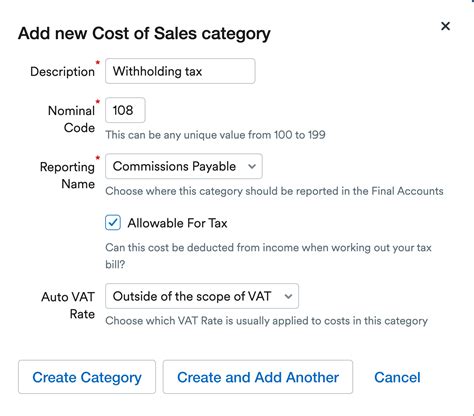The height and width of the screenshot is (416, 474).
Task: Click the dialog title Add new Cost of Sales category
Action: (x=144, y=34)
